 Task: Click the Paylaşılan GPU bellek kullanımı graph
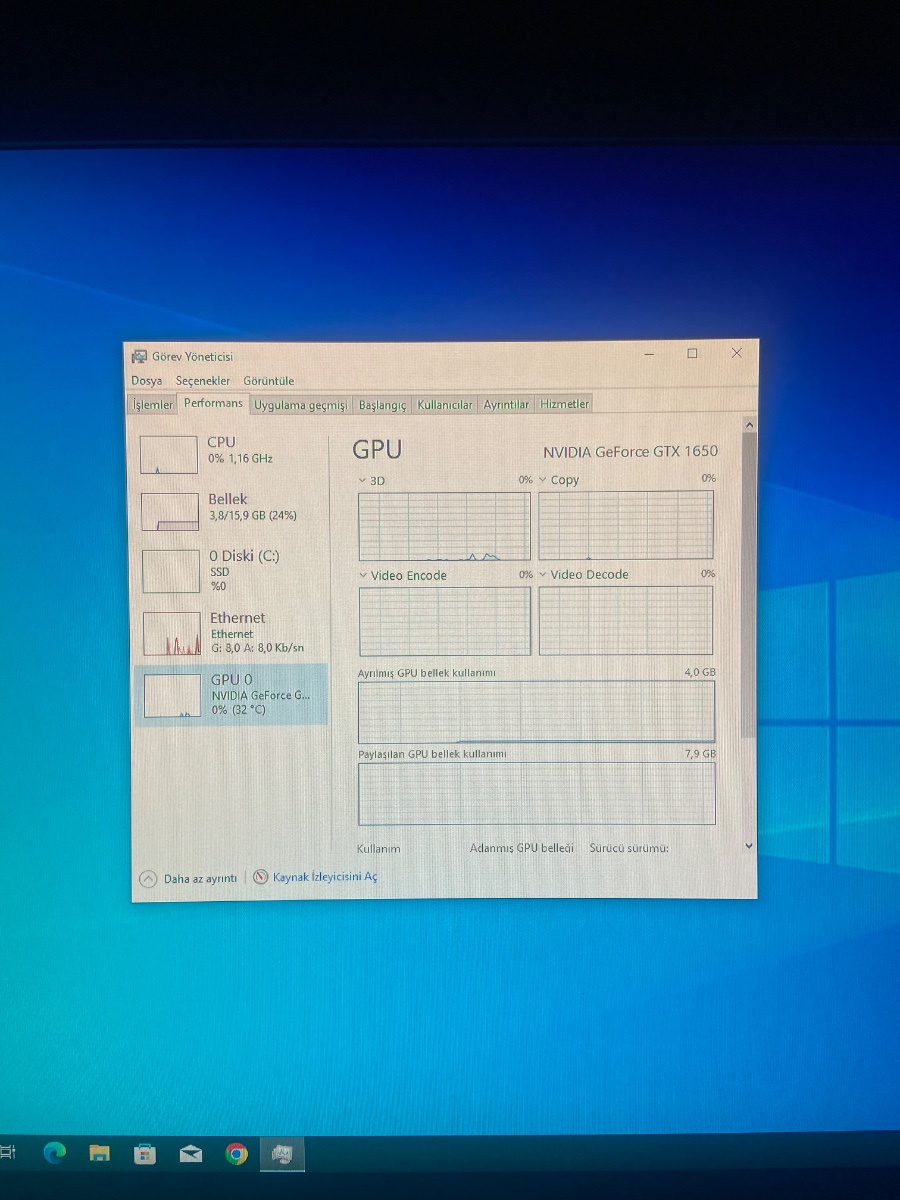pos(536,794)
